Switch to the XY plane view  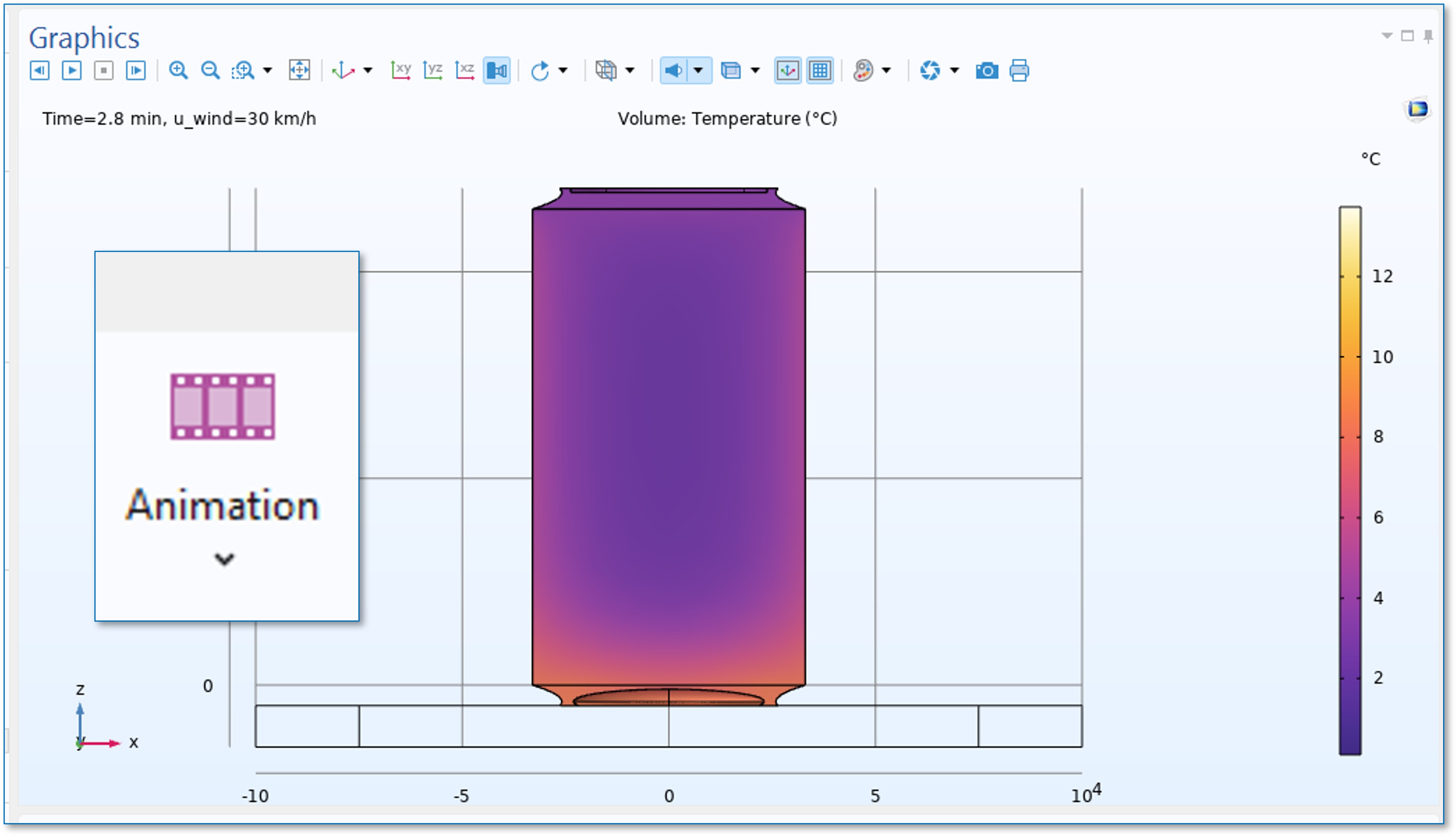(400, 71)
